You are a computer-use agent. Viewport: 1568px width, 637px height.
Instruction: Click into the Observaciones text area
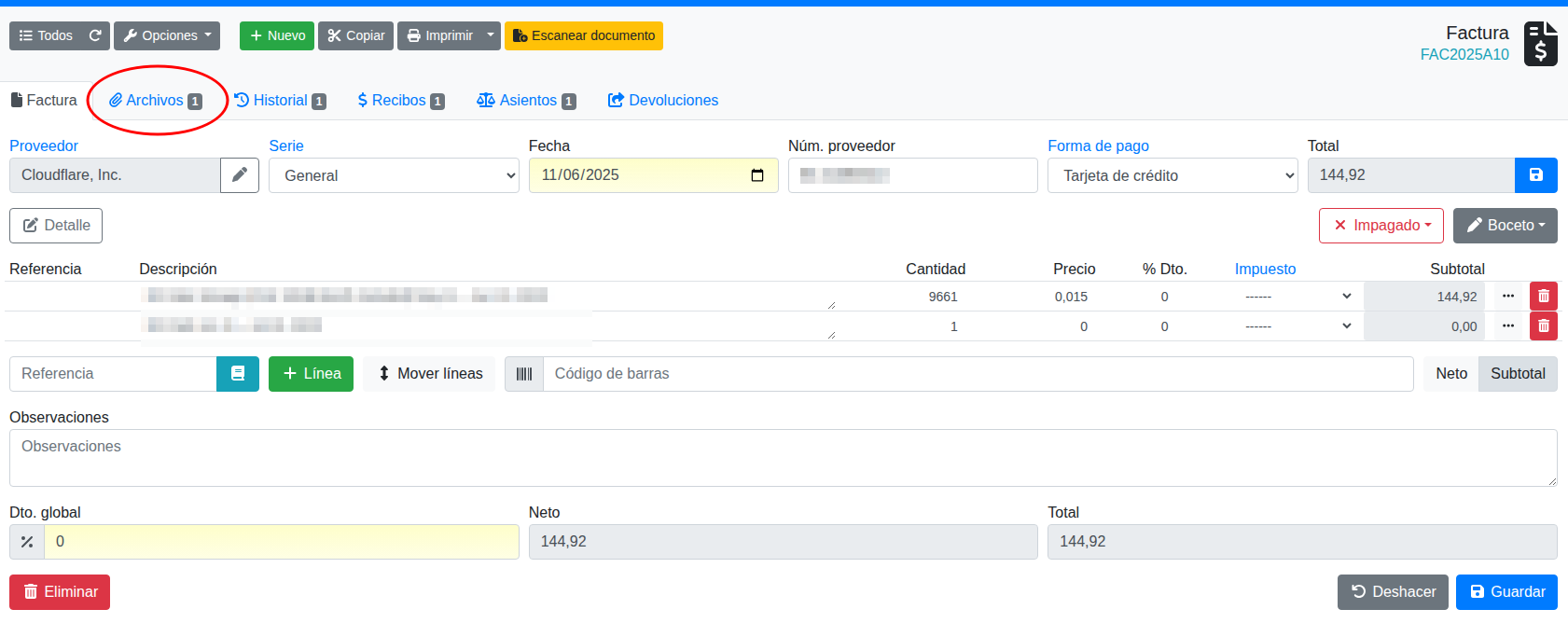pyautogui.click(x=783, y=458)
